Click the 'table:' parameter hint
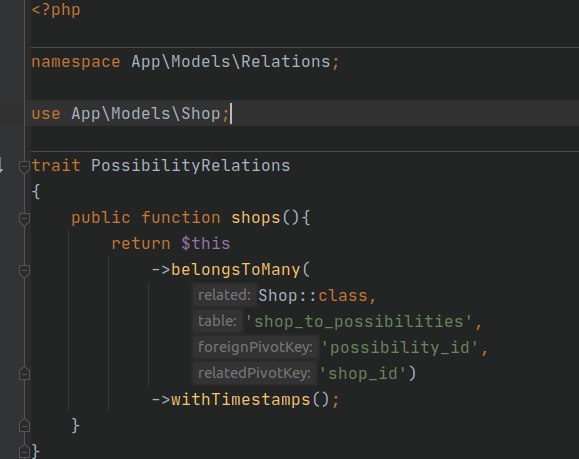 click(x=217, y=321)
